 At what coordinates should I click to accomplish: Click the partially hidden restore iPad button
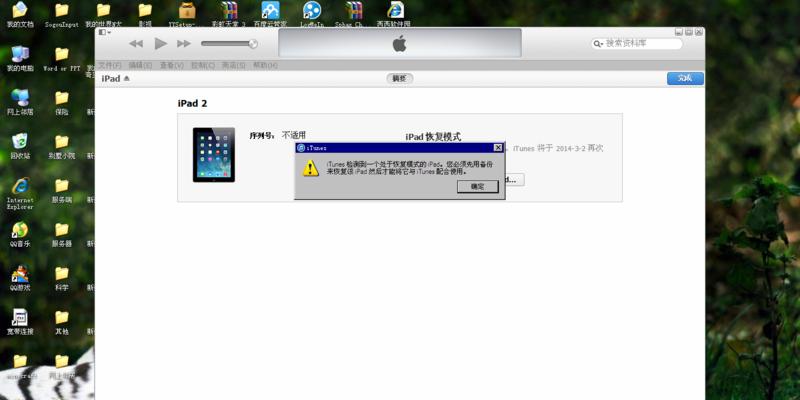(514, 180)
